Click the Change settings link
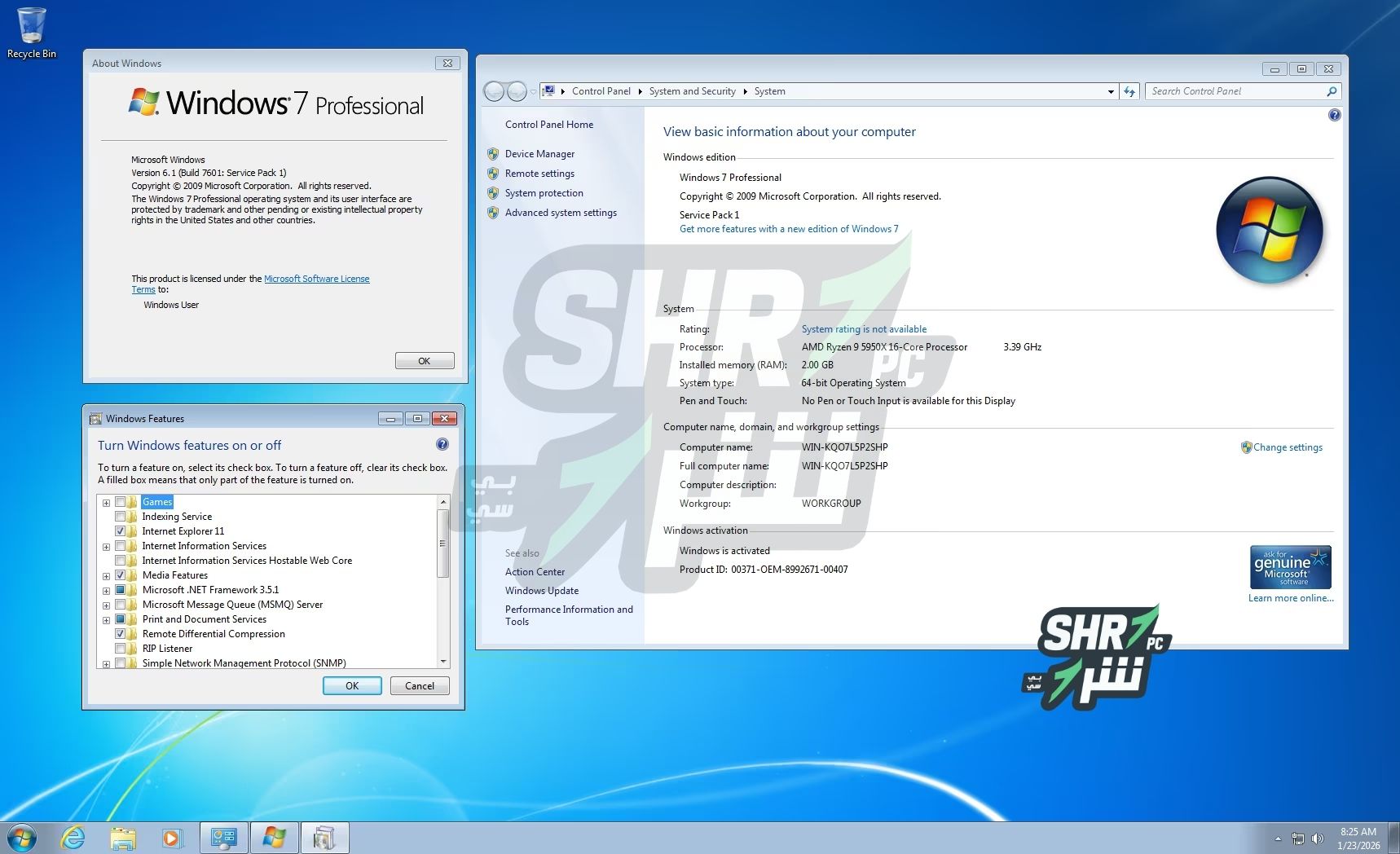 pos(1288,447)
